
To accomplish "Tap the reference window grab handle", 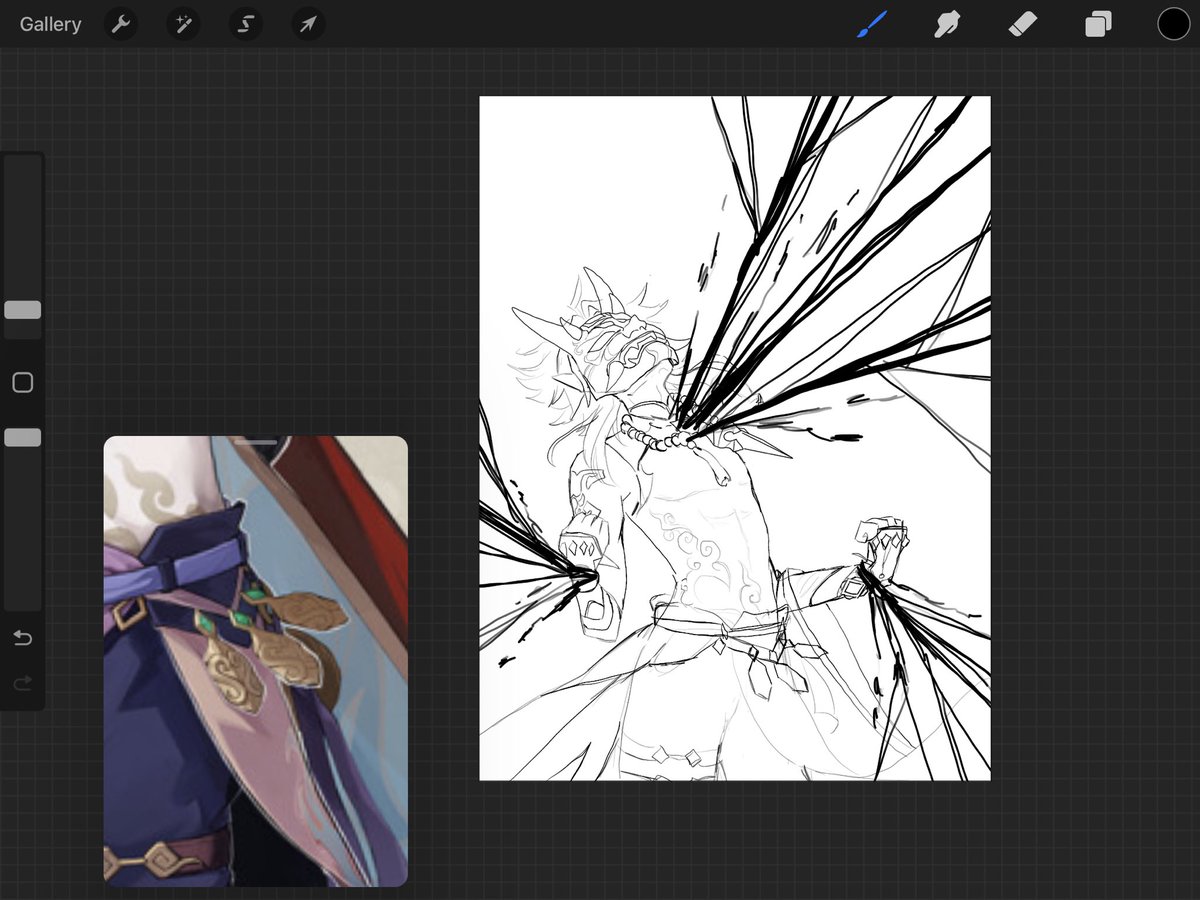I will point(256,442).
